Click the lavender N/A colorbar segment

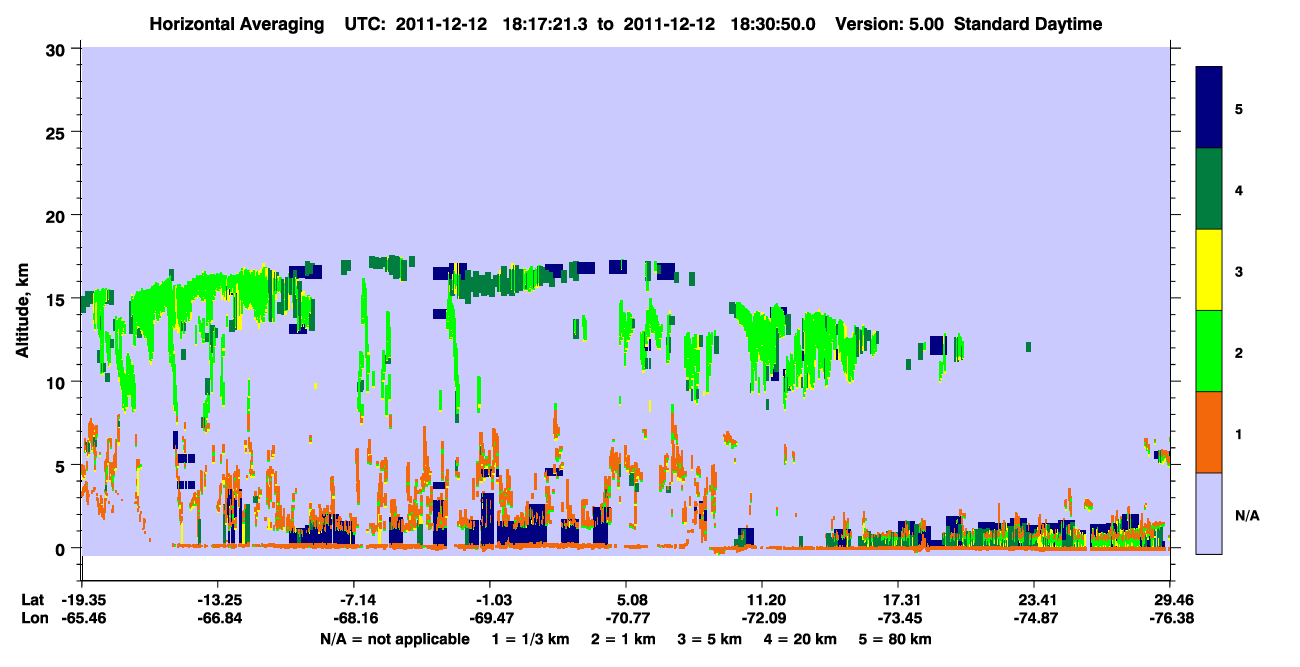[x=1209, y=512]
